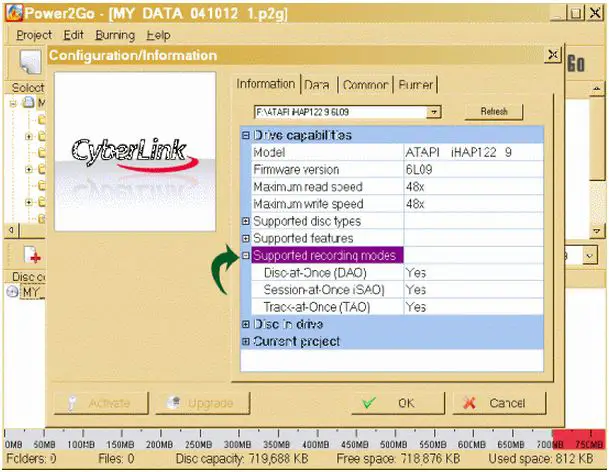Click the ATAPI iHAP122 9 model value
The height and width of the screenshot is (472, 609).
pyautogui.click(x=458, y=152)
